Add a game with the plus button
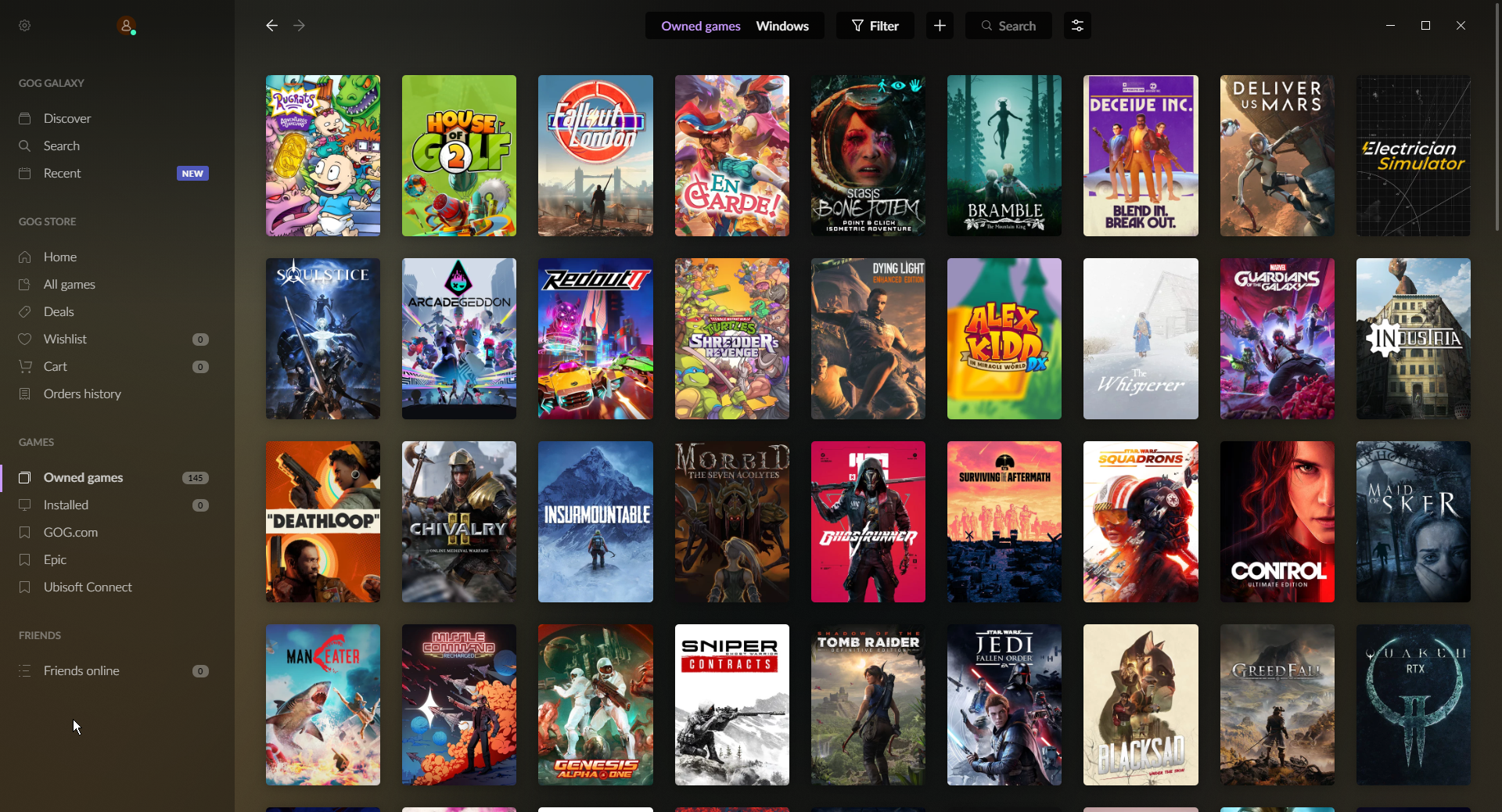 pos(940,26)
